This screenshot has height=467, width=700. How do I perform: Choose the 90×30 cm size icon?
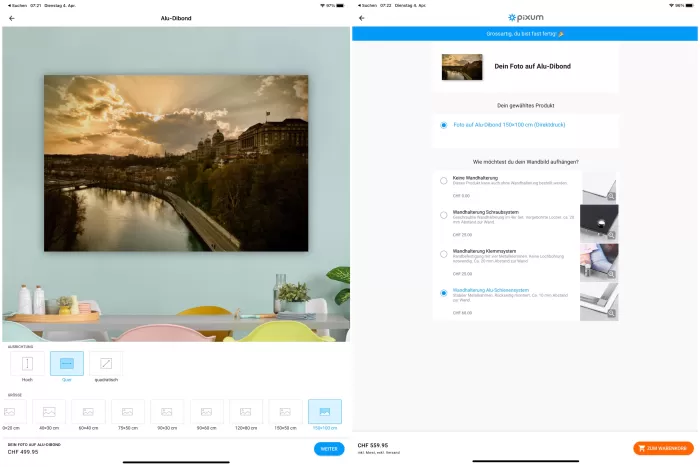click(167, 412)
